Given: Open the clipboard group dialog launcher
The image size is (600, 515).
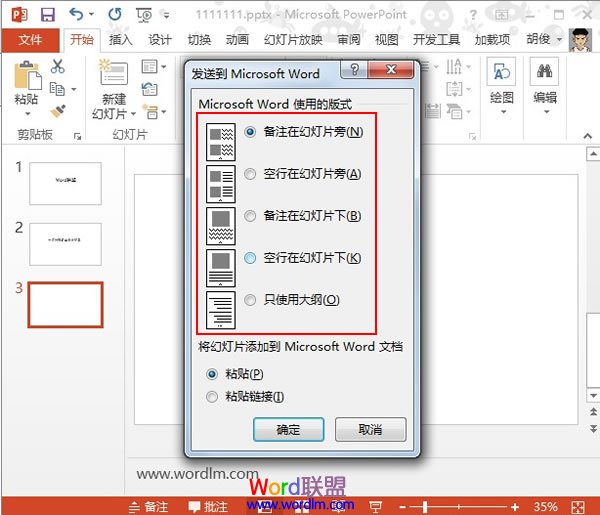Looking at the screenshot, I should point(78,136).
